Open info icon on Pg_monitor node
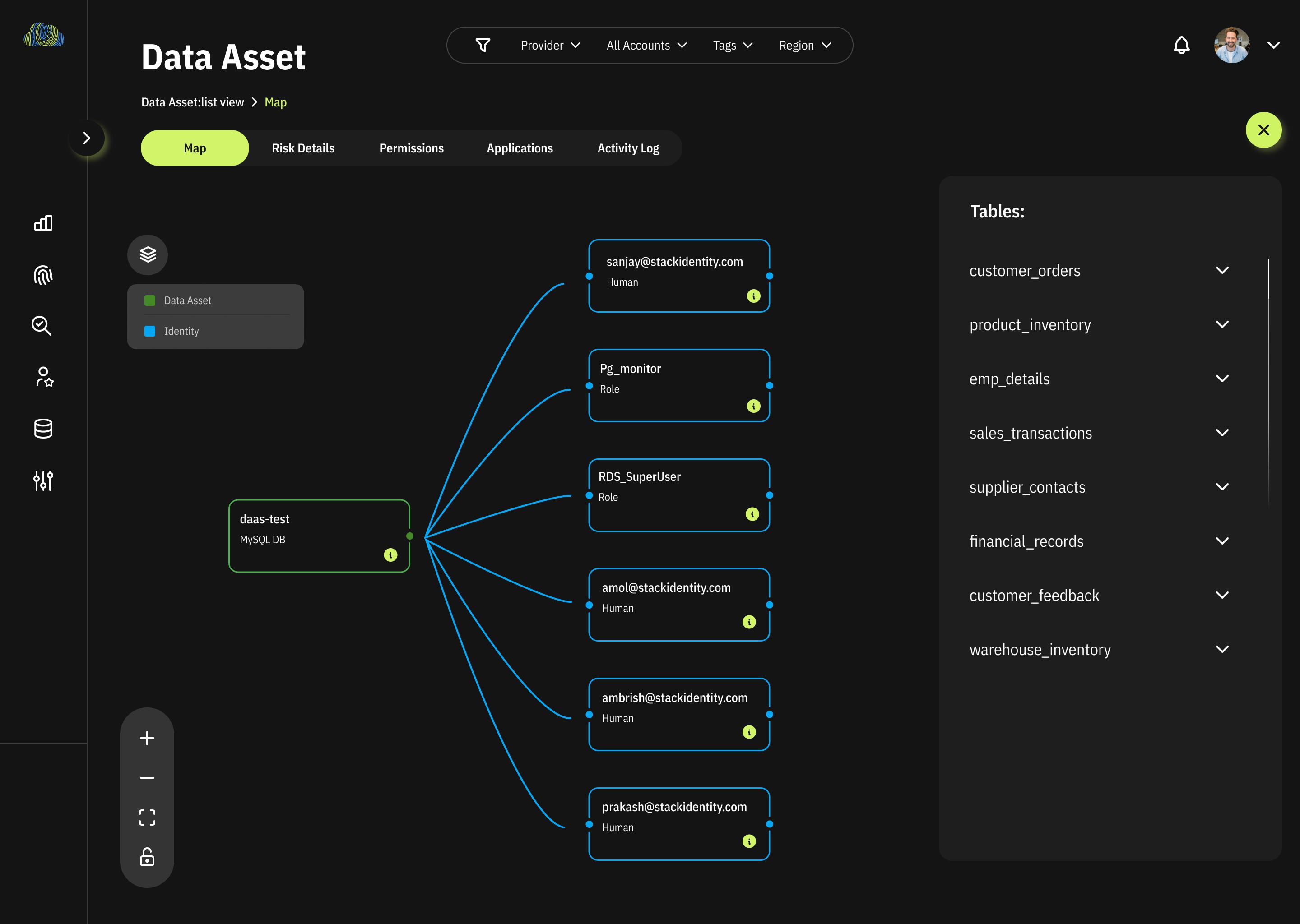The width and height of the screenshot is (1300, 924). tap(753, 406)
